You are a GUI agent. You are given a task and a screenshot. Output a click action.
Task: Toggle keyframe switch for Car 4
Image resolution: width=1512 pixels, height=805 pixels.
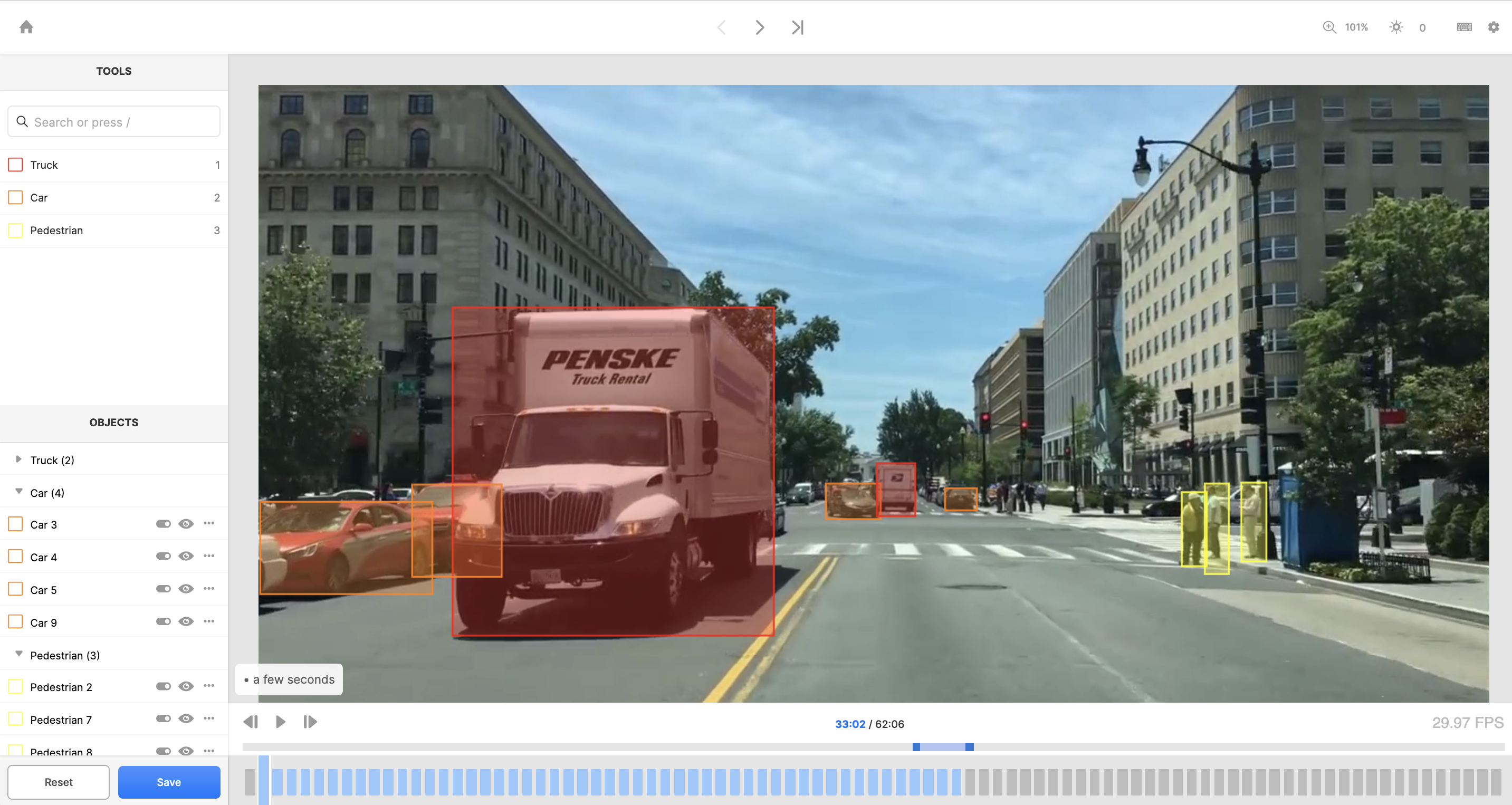[163, 556]
